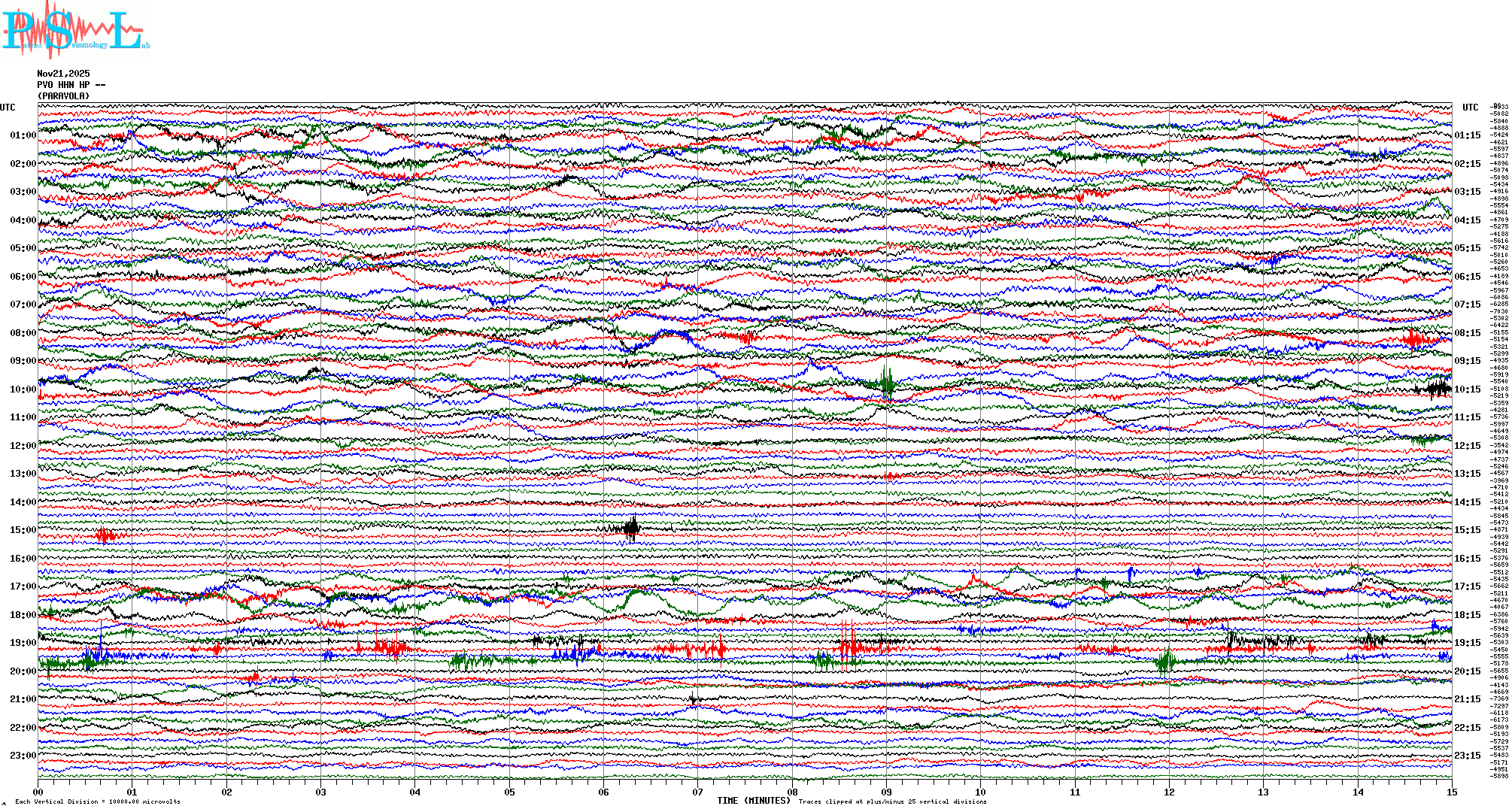Click minute 12 on the bottom axis
This screenshot has width=1512, height=812.
pos(1169,792)
